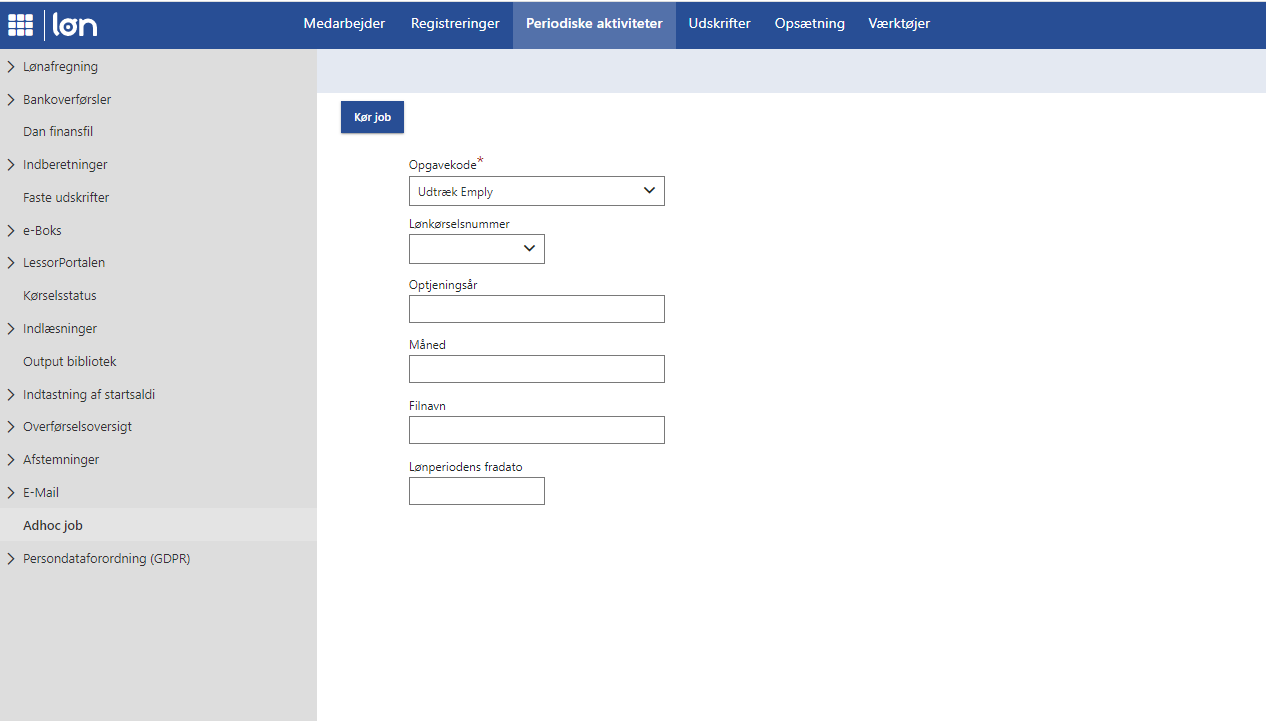
Task: Expand the Lønafregning chevron
Action: click(11, 67)
